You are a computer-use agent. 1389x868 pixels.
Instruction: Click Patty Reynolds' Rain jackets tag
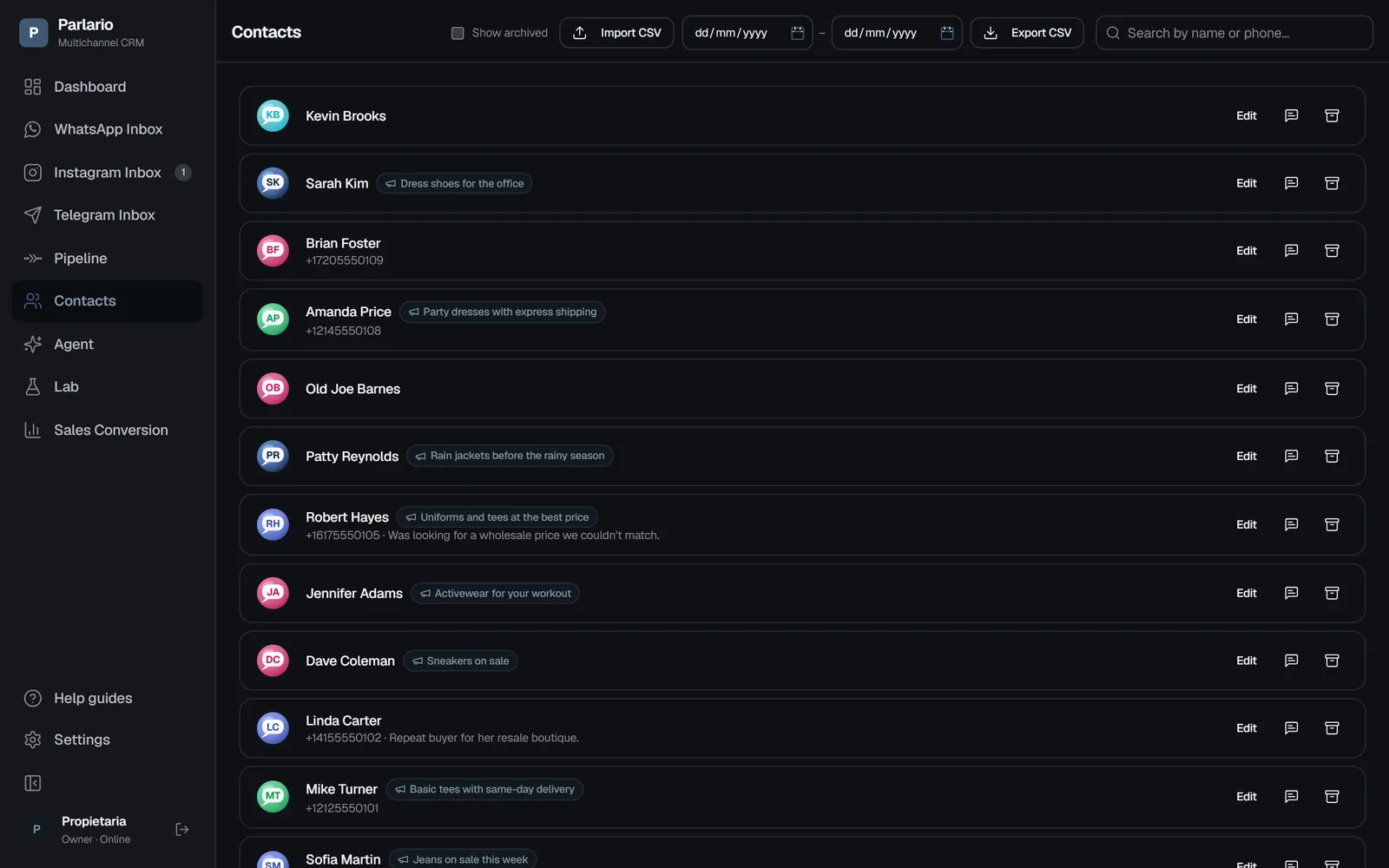tap(510, 456)
